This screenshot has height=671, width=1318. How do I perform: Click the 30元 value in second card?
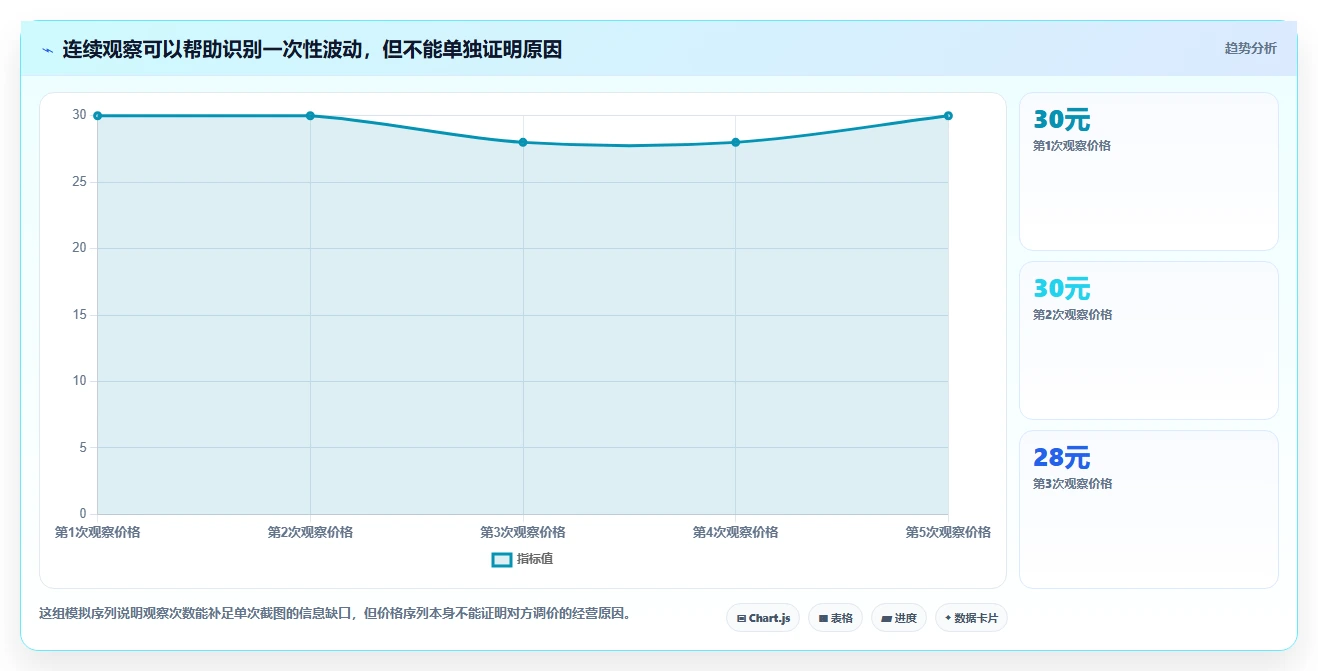coord(1061,289)
